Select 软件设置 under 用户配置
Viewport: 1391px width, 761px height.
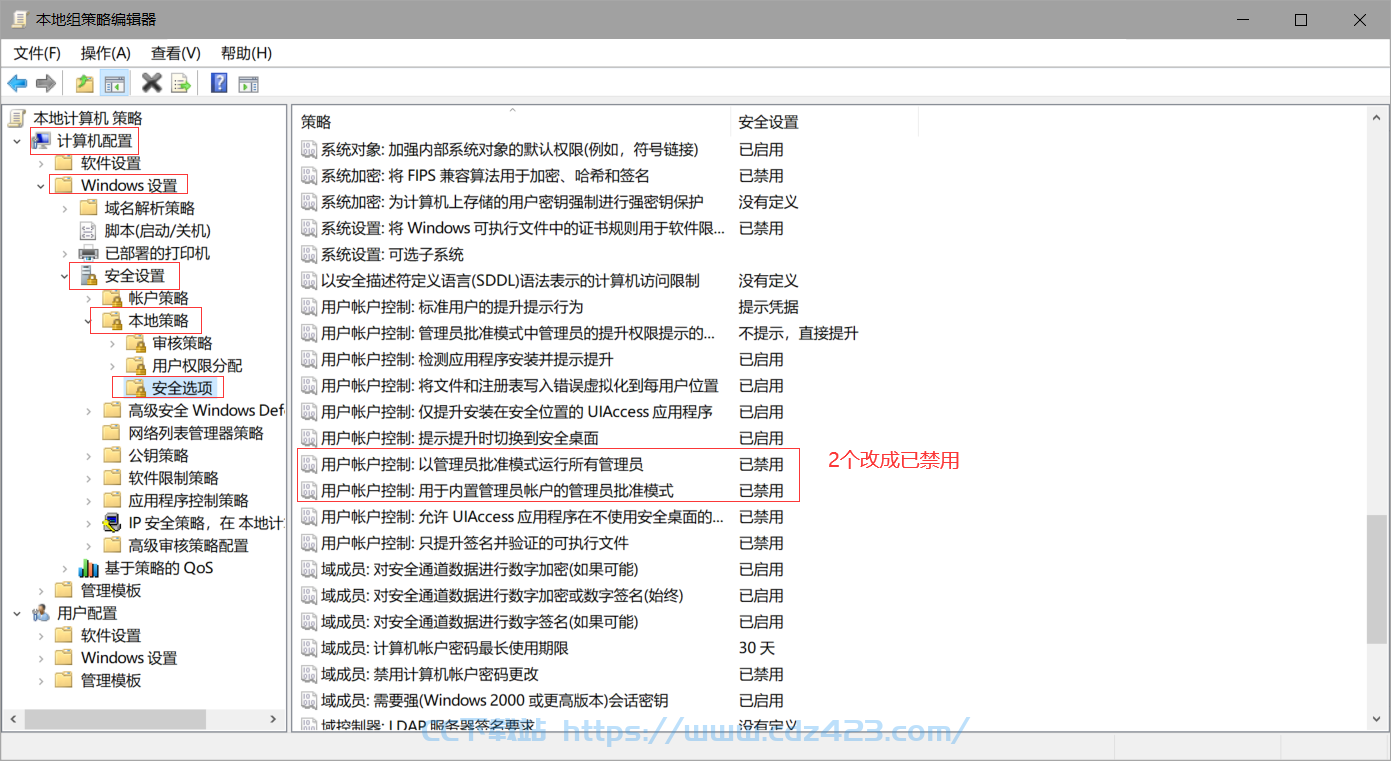(111, 635)
